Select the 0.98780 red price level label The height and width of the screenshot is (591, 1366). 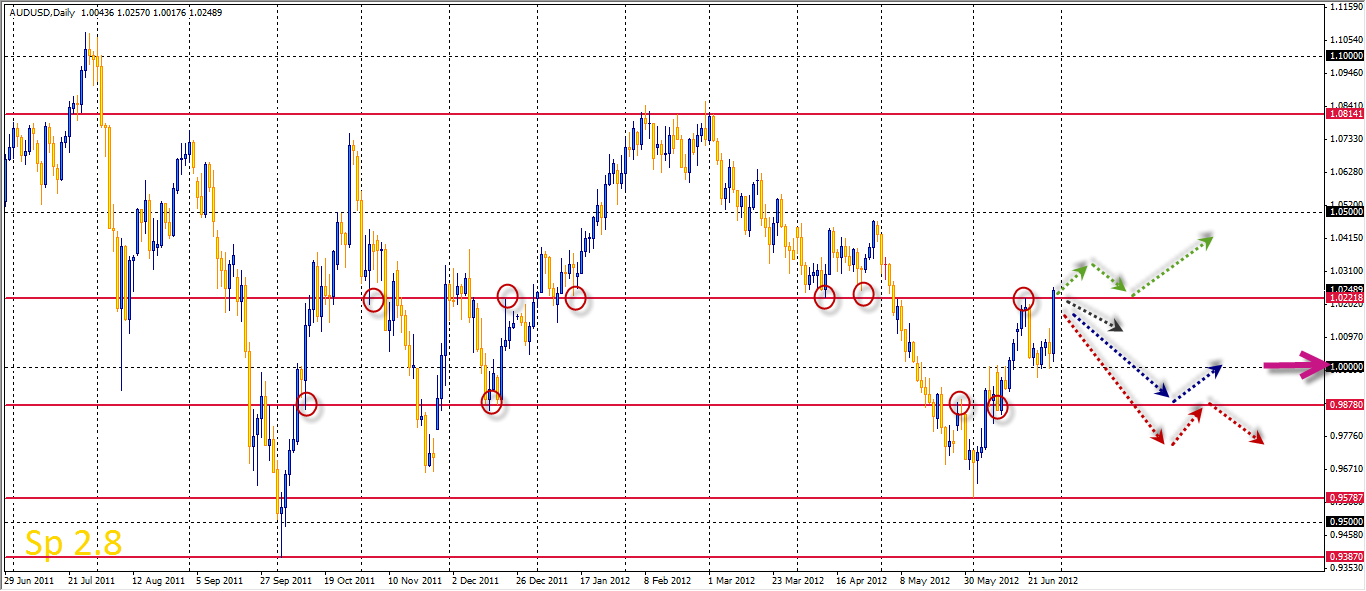pos(1345,405)
